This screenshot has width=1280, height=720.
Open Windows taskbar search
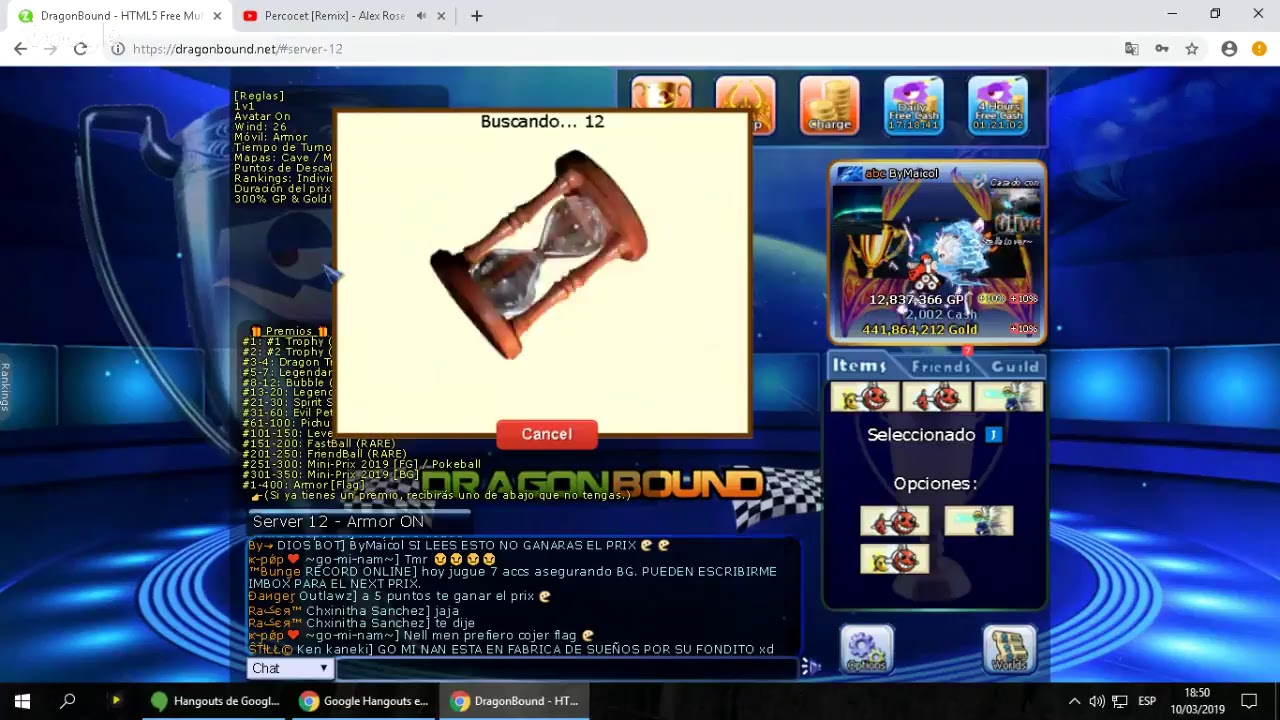(68, 701)
